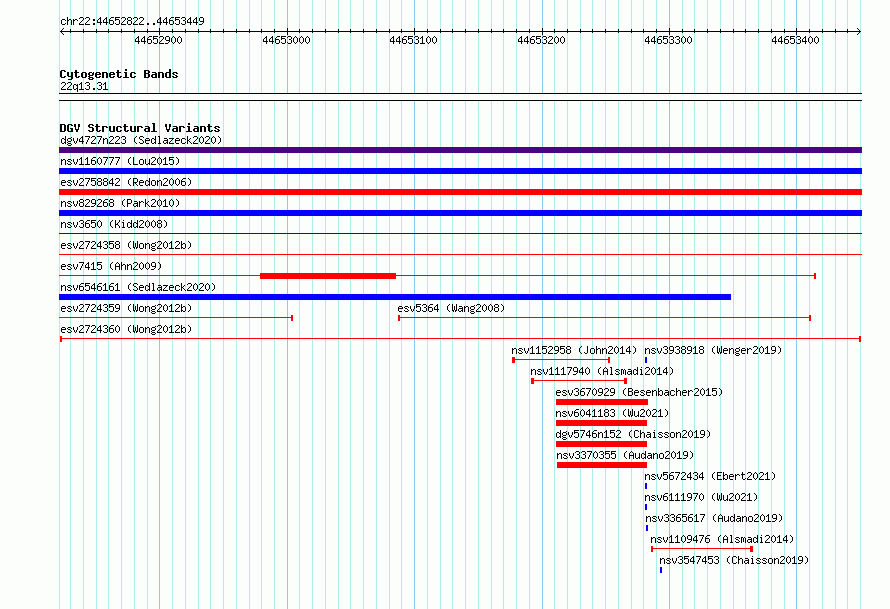Screen dimensions: 890x609
Task: Click ruler position 44653200
Action: 541,40
